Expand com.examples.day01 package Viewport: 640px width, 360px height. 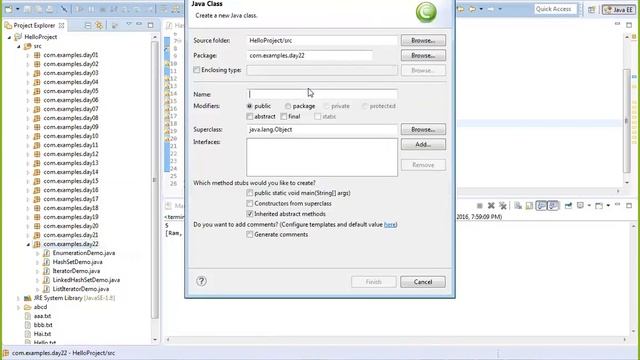click(x=28, y=55)
